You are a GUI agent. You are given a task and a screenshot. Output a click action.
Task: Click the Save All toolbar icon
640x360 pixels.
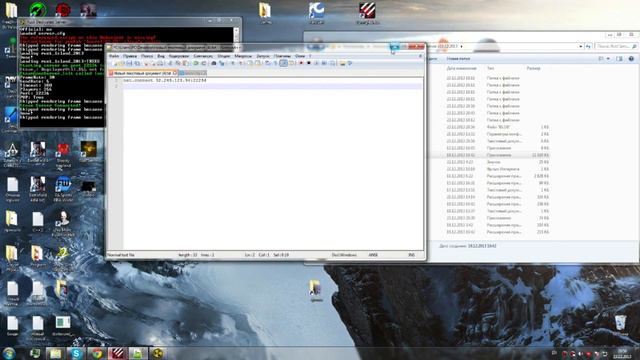point(137,63)
